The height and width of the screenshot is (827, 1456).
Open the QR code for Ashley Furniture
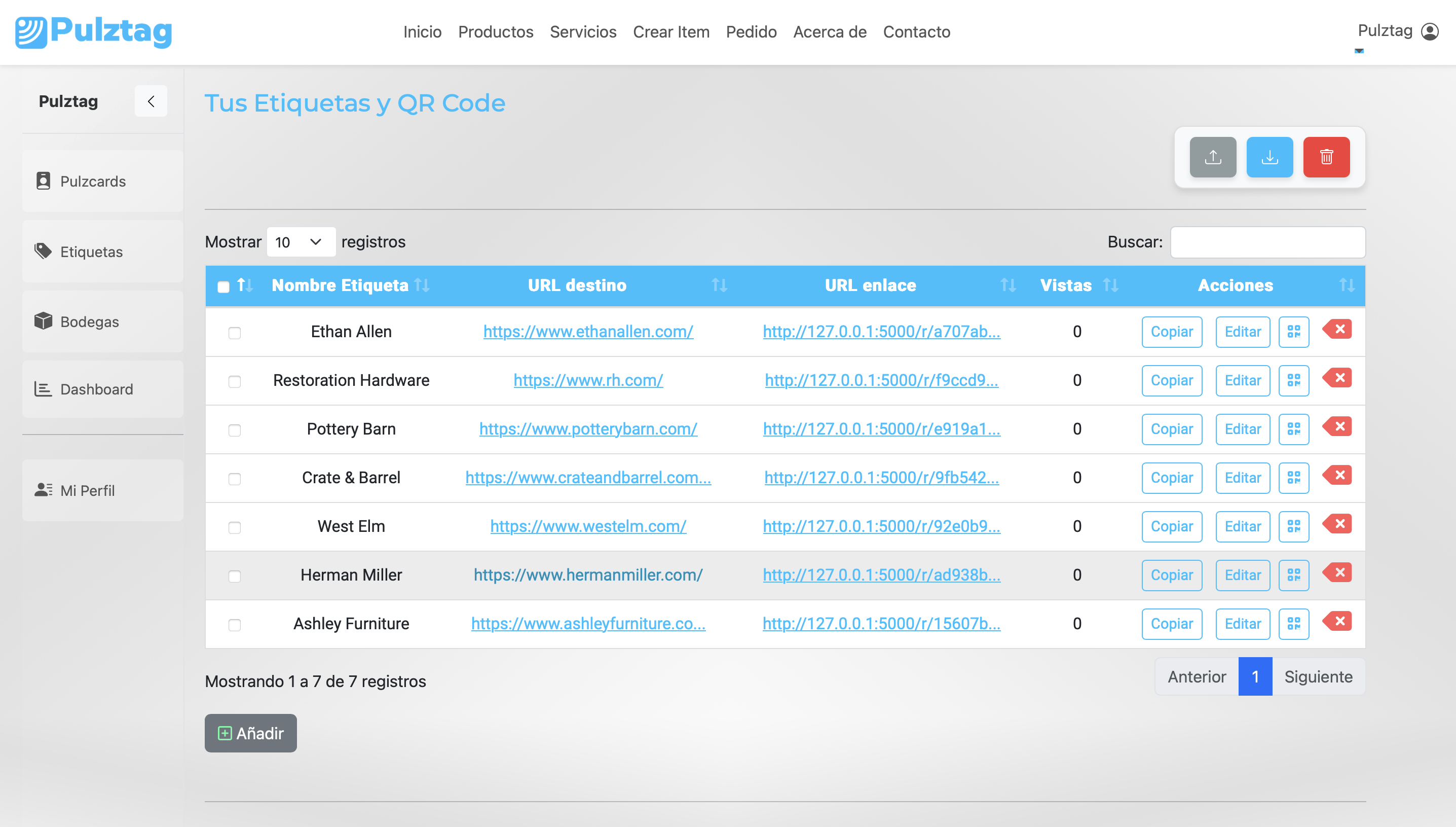[x=1294, y=624]
